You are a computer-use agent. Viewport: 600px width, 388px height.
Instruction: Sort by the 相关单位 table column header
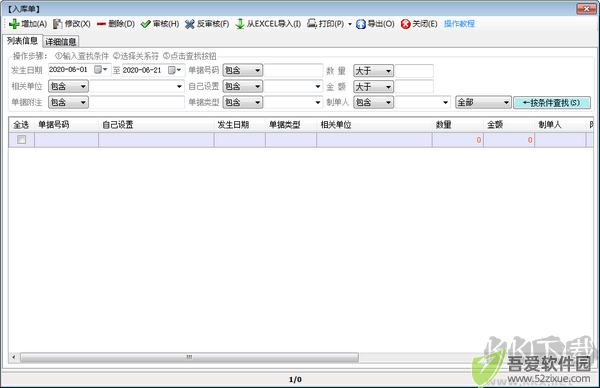pos(374,125)
